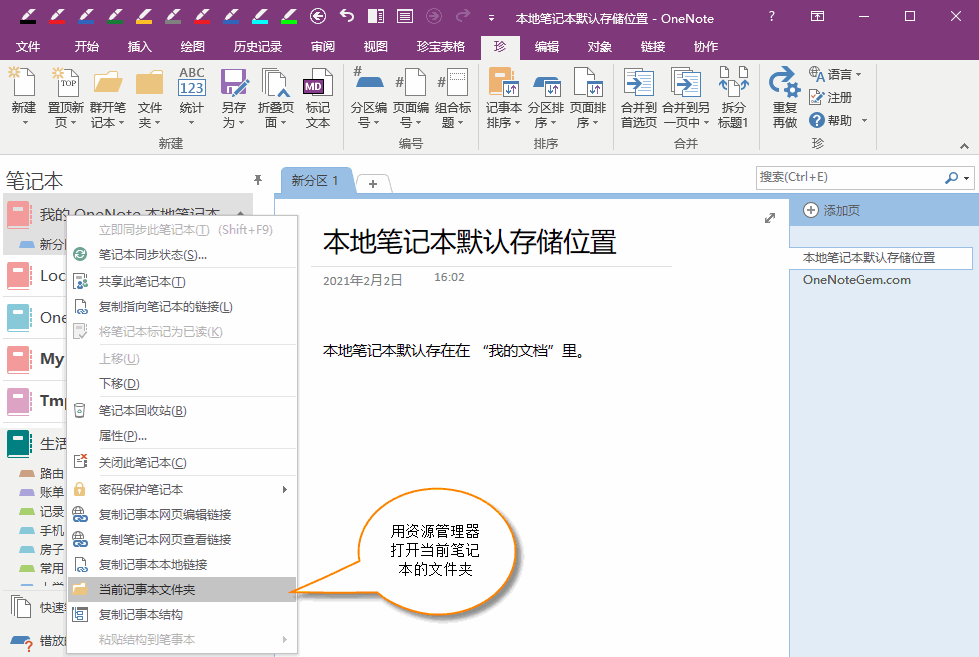Choose 下移(D) menu item
Viewport: 979px width, 657px height.
coord(182,383)
